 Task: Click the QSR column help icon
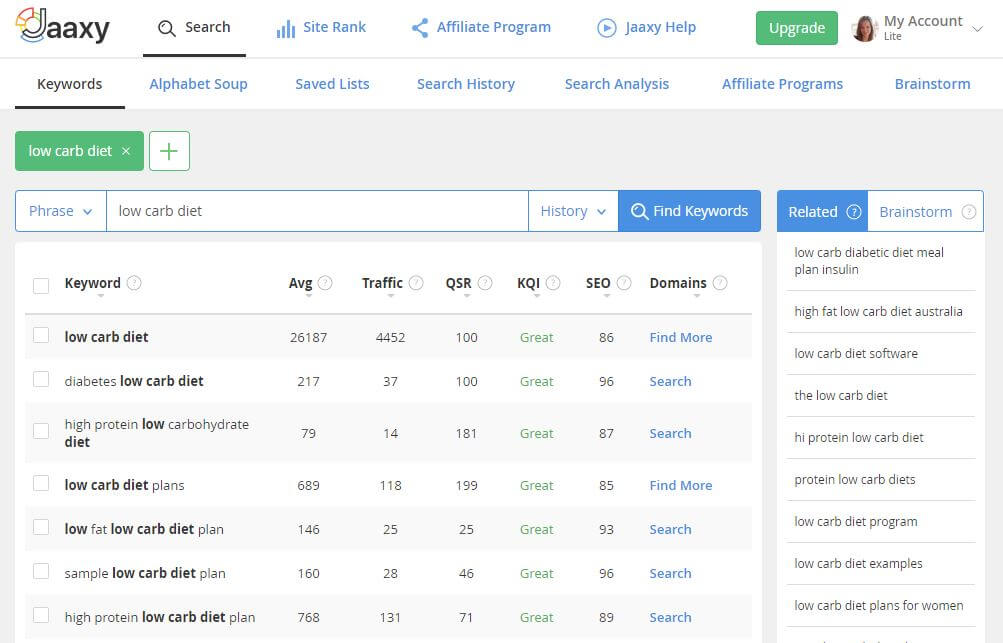click(x=485, y=283)
